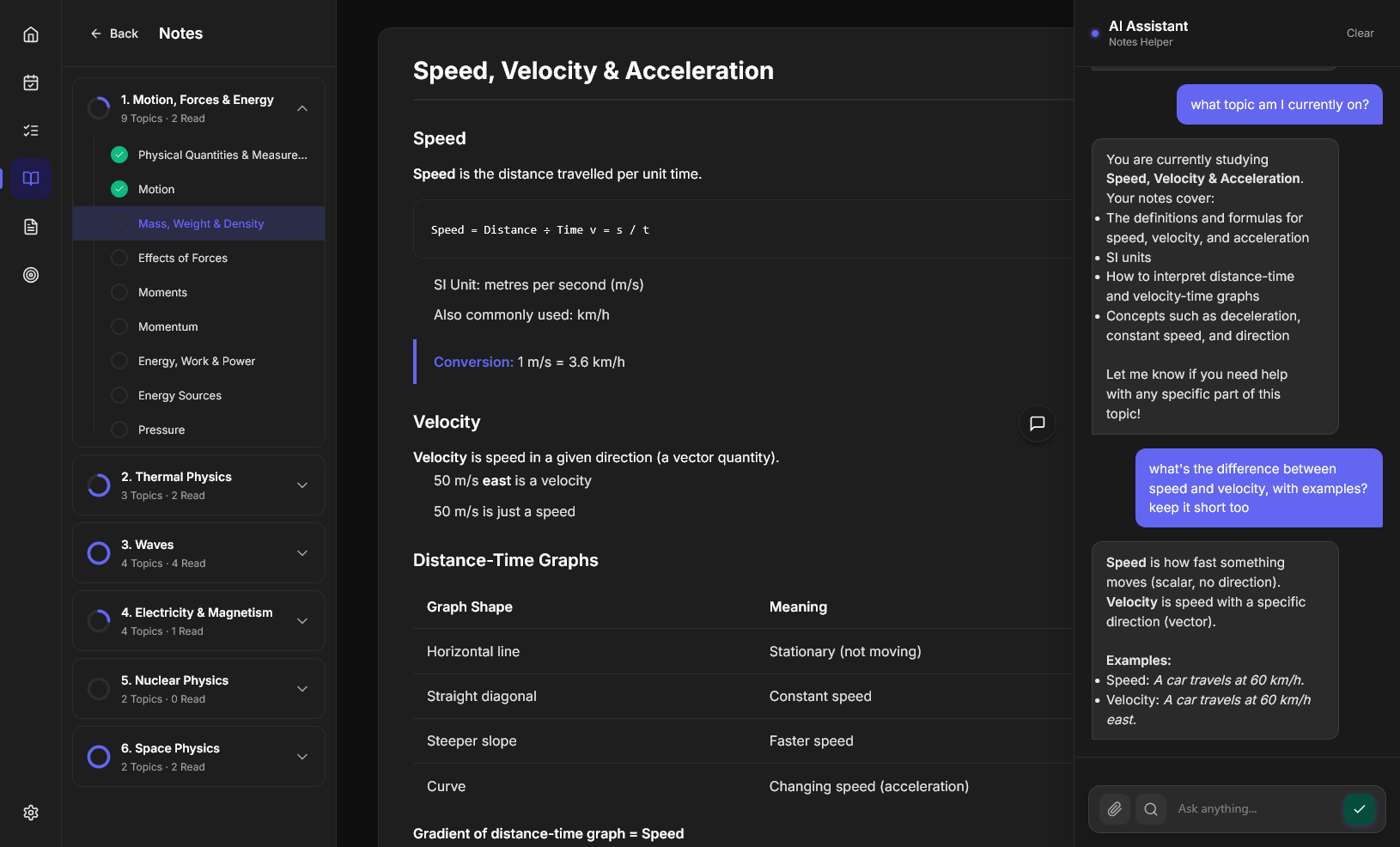The image size is (1400, 847).
Task: Open the goals target icon
Action: (31, 275)
